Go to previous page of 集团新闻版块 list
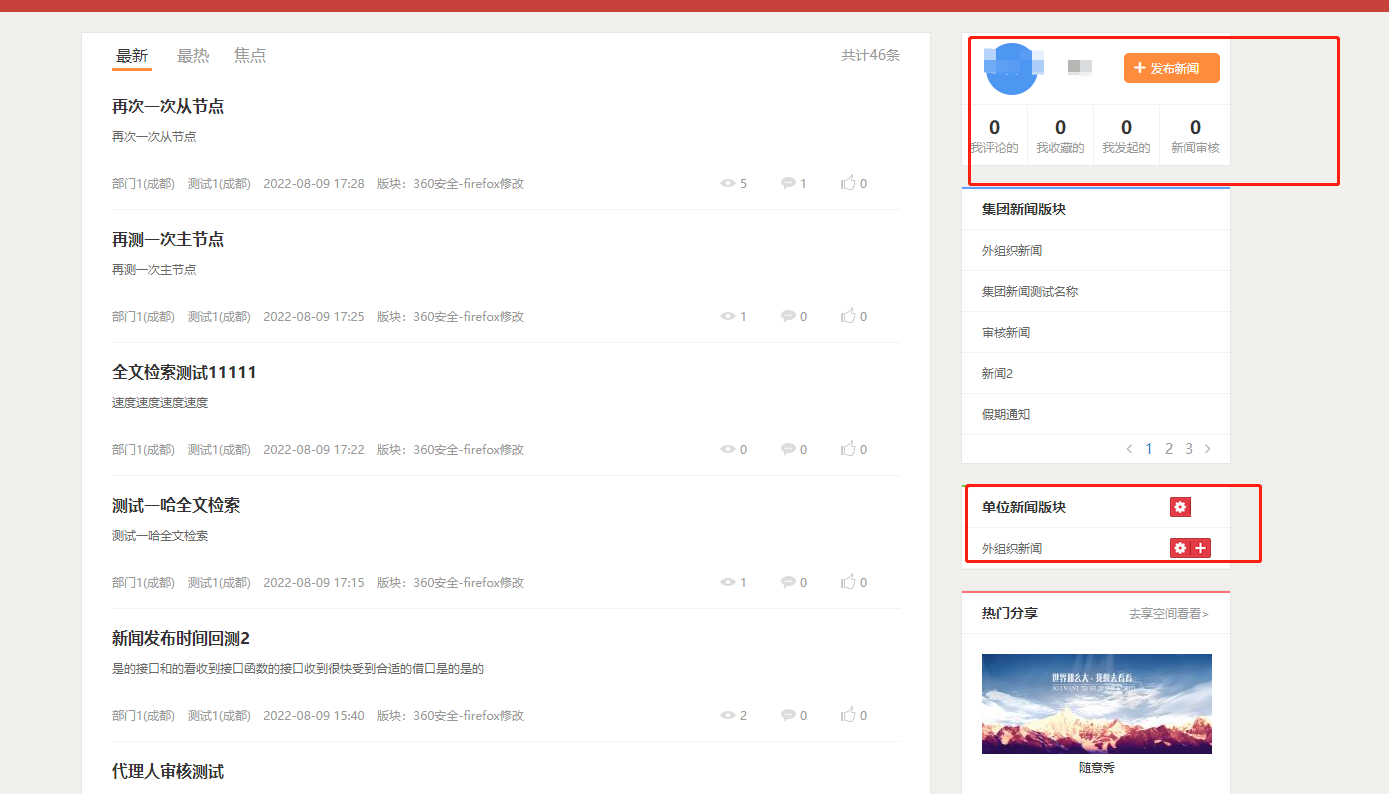This screenshot has height=794, width=1389. point(1129,449)
